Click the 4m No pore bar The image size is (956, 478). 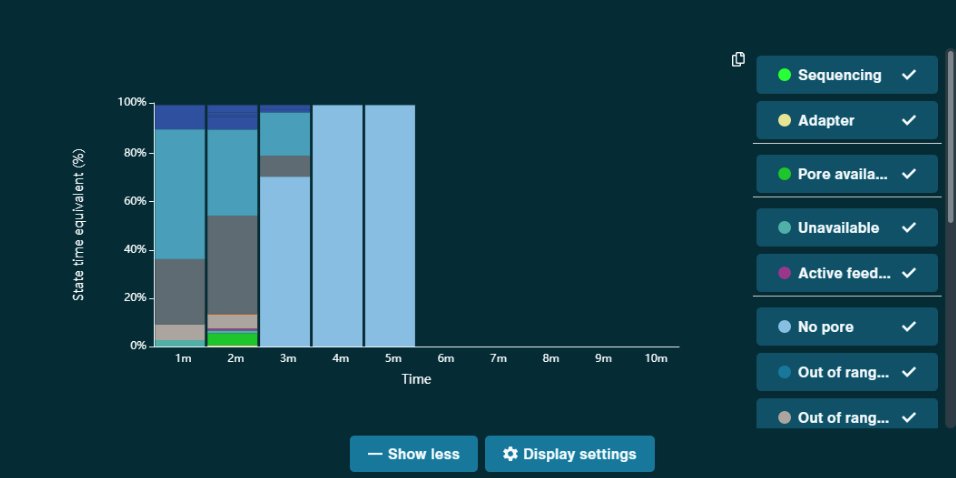pyautogui.click(x=337, y=225)
